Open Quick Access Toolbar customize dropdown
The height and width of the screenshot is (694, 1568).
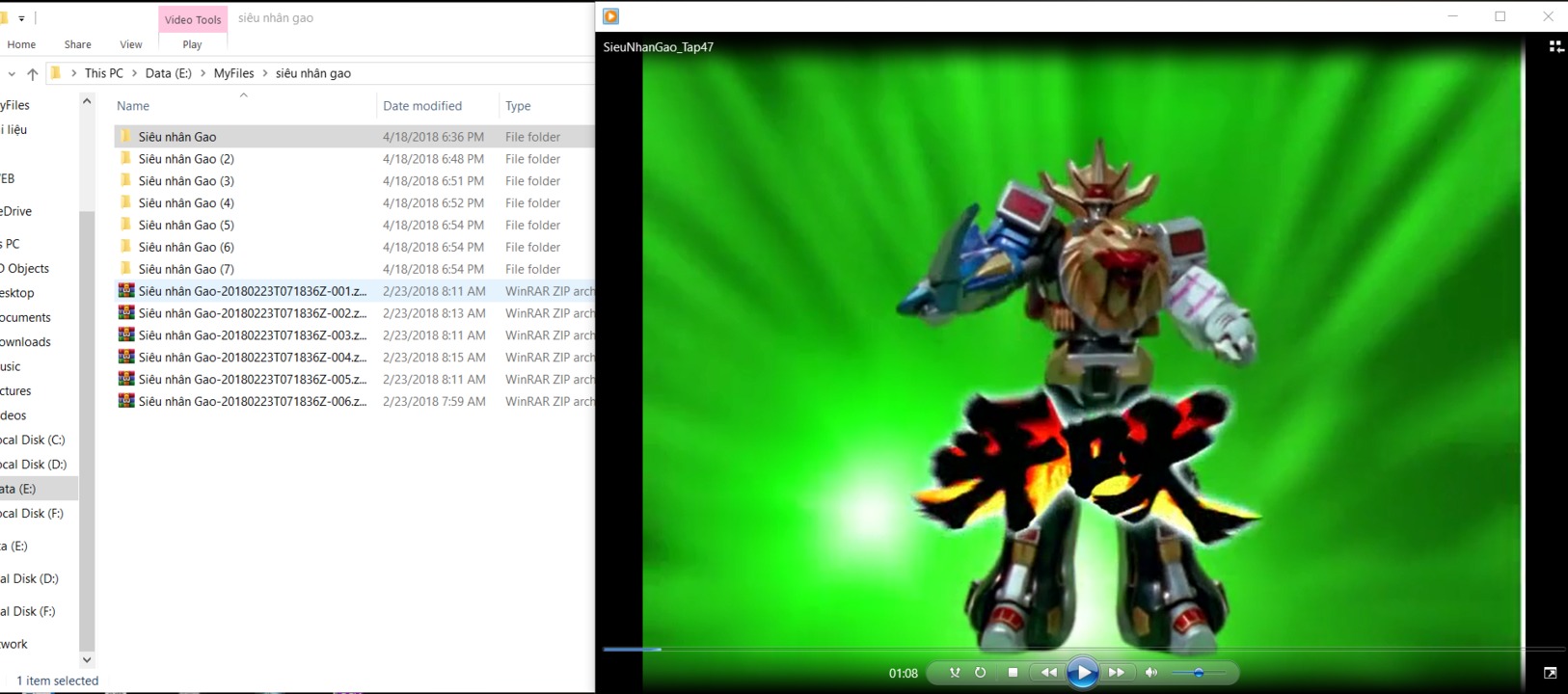21,18
